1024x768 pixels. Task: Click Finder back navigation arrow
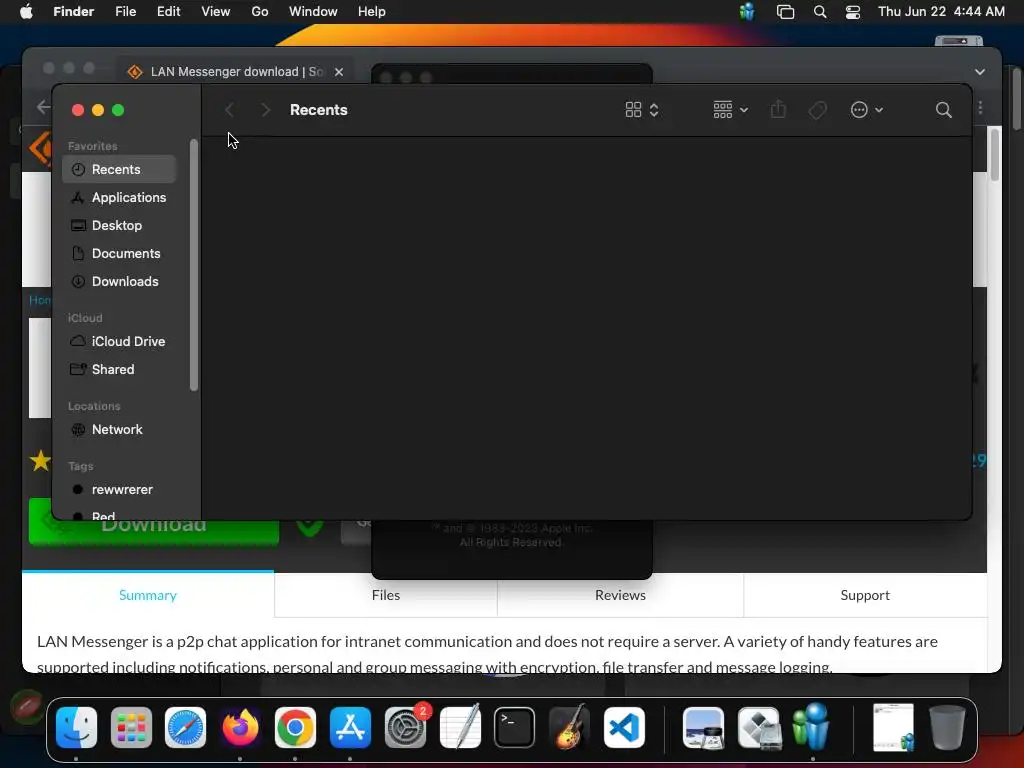tap(229, 110)
